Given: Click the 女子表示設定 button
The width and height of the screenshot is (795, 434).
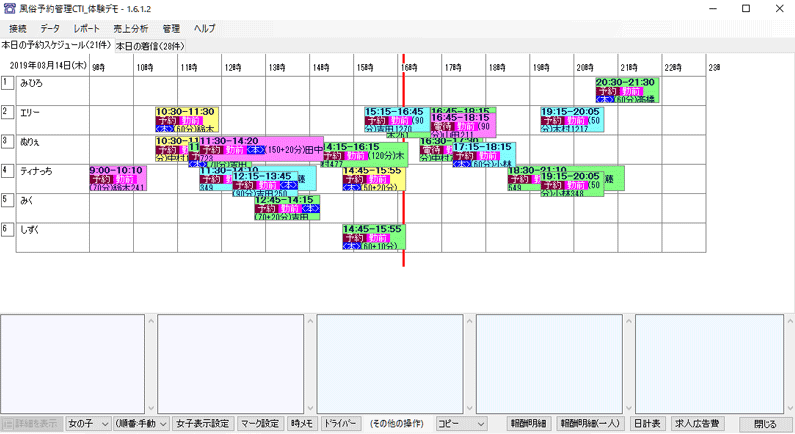Looking at the screenshot, I should [x=203, y=424].
